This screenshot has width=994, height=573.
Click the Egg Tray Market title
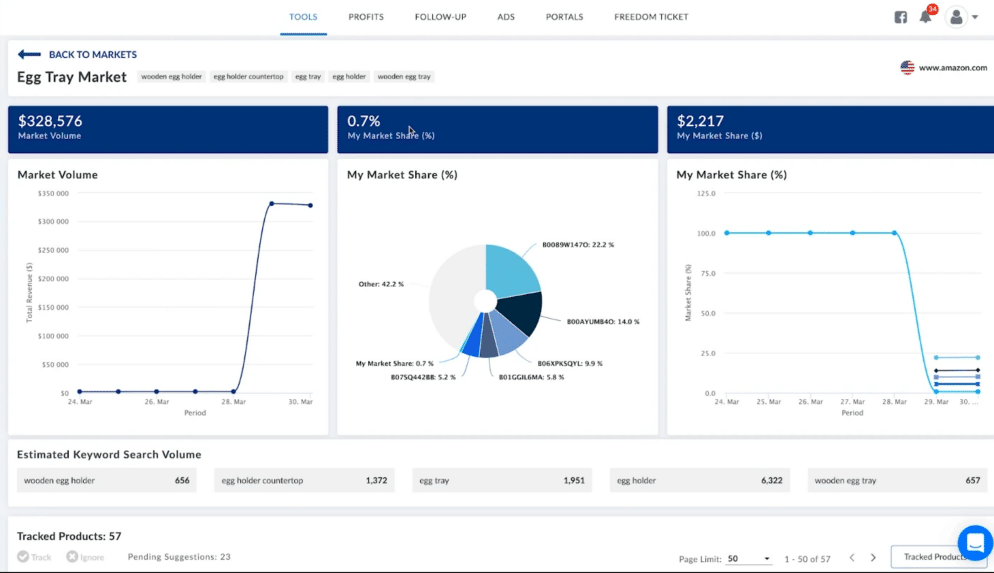[72, 77]
